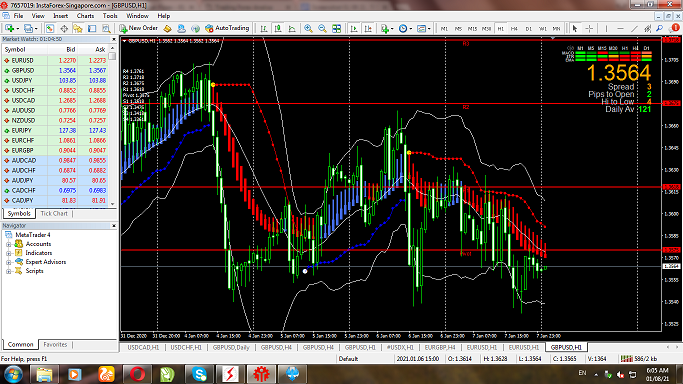Select the AUDCAD row in Market Watch

55,161
